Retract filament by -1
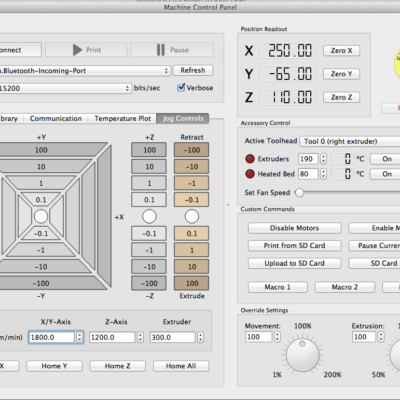 coord(192,183)
